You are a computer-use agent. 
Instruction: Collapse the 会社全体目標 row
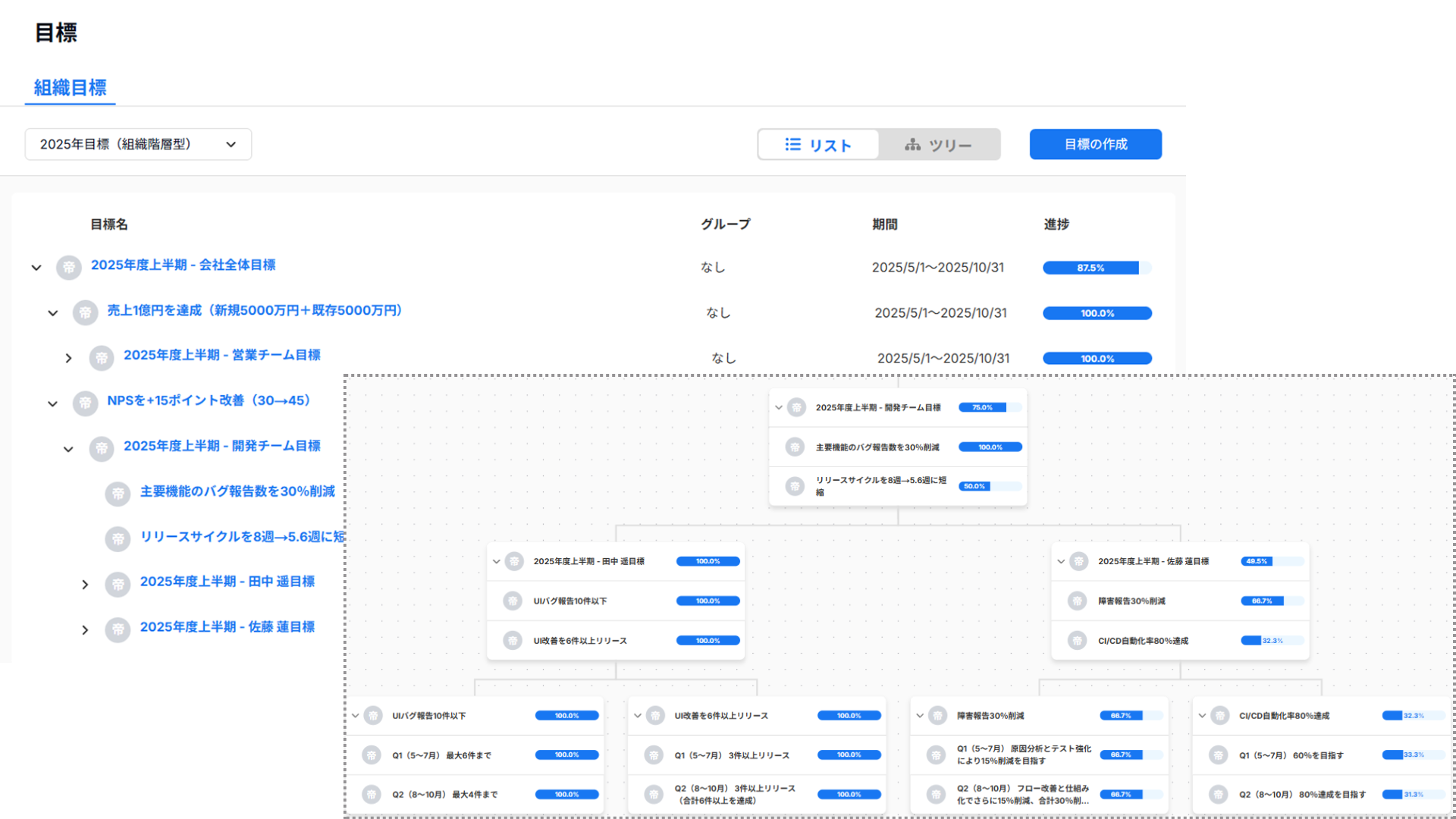36,267
